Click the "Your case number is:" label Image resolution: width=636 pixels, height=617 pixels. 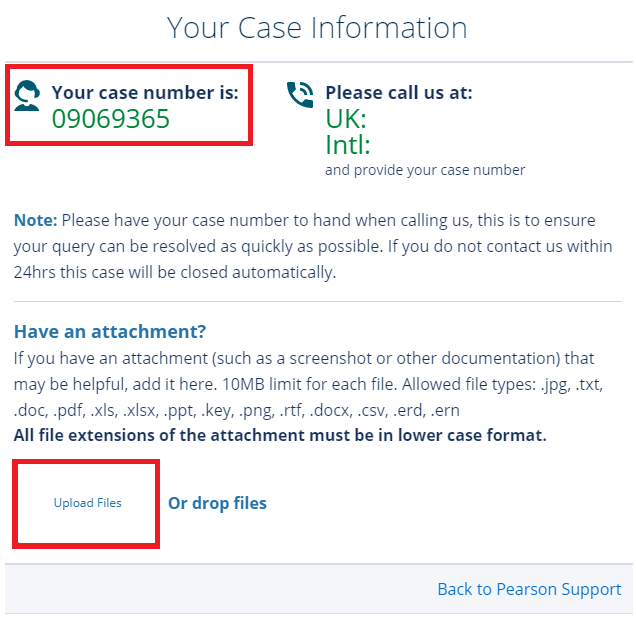click(145, 93)
